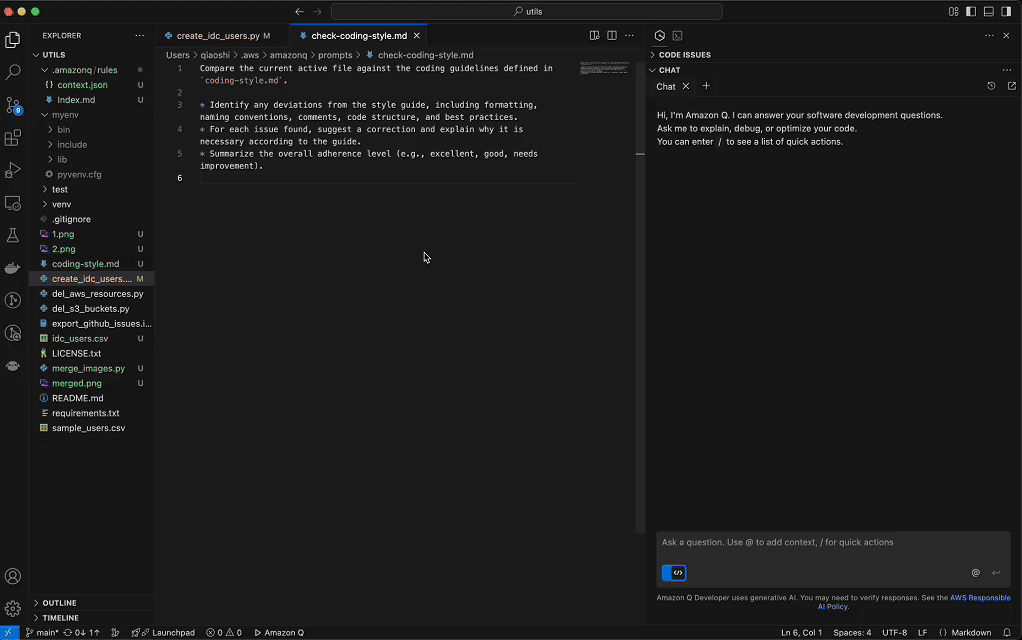Viewport: 1022px width, 640px height.
Task: Open markdown preview to the side
Action: tap(594, 36)
